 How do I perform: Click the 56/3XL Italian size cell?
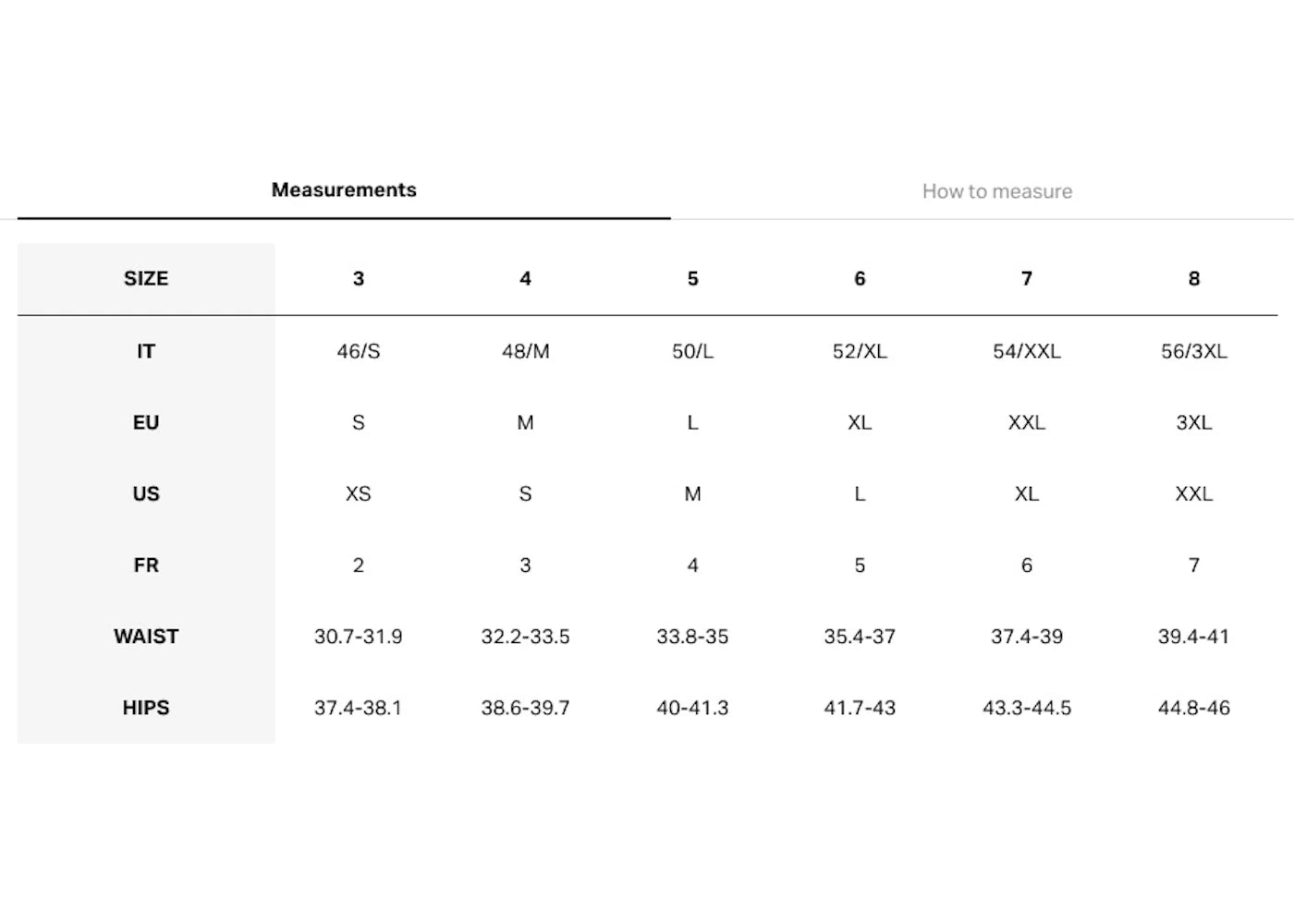1193,351
